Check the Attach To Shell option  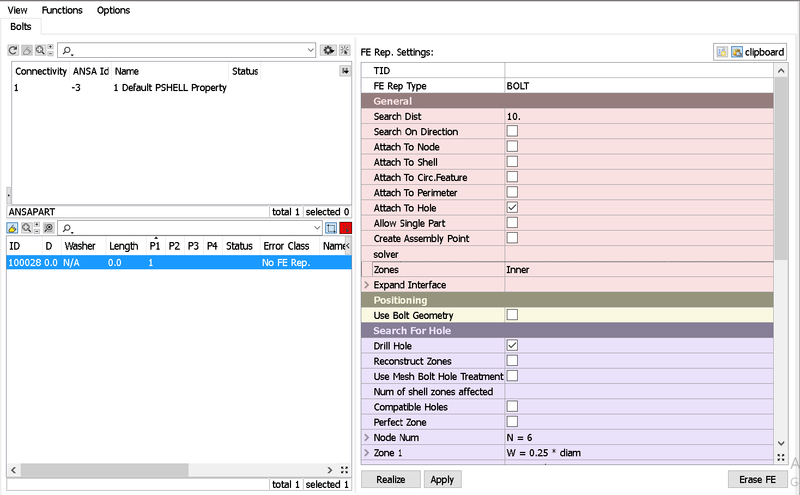[x=512, y=162]
